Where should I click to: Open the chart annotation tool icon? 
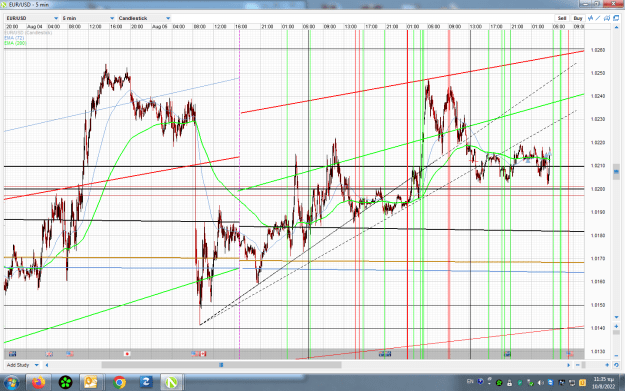pos(607,18)
